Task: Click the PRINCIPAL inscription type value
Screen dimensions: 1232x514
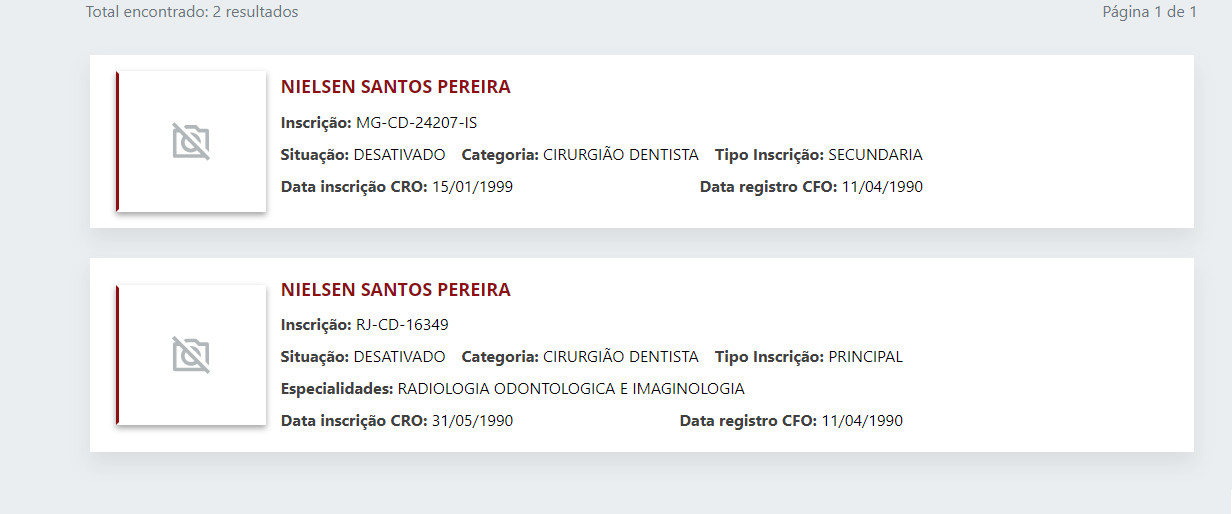Action: (865, 357)
